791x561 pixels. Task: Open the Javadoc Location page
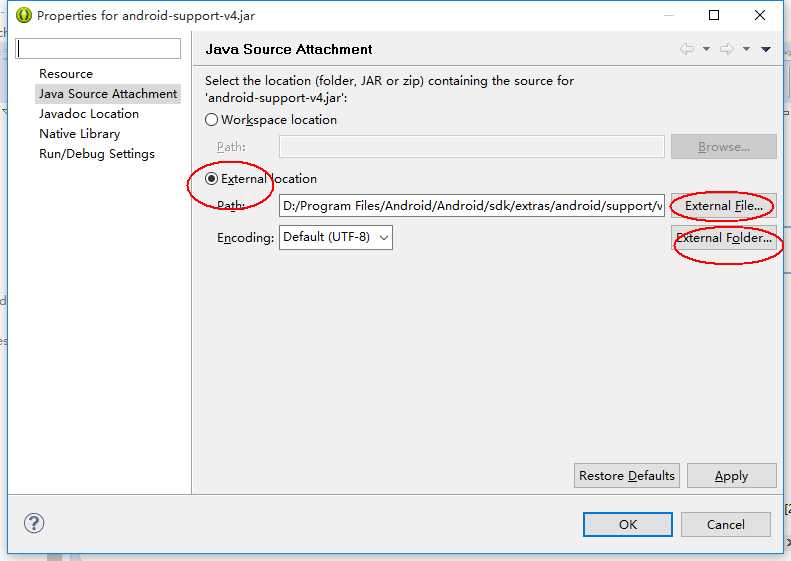[89, 114]
